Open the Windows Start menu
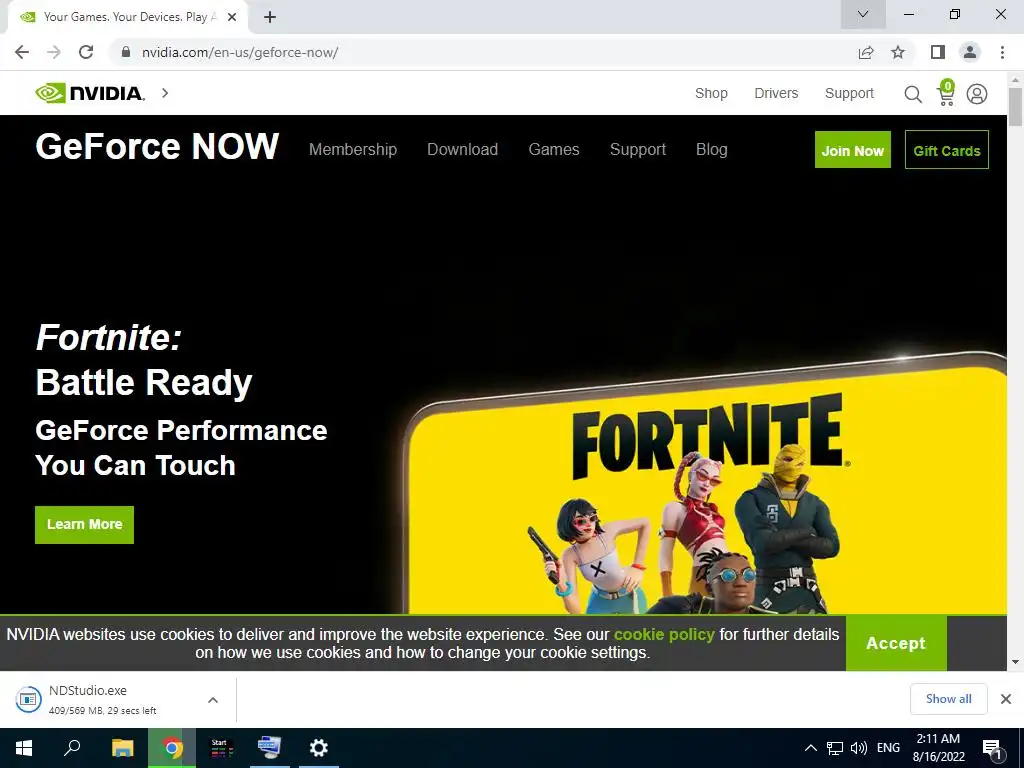The width and height of the screenshot is (1024, 768). 24,748
